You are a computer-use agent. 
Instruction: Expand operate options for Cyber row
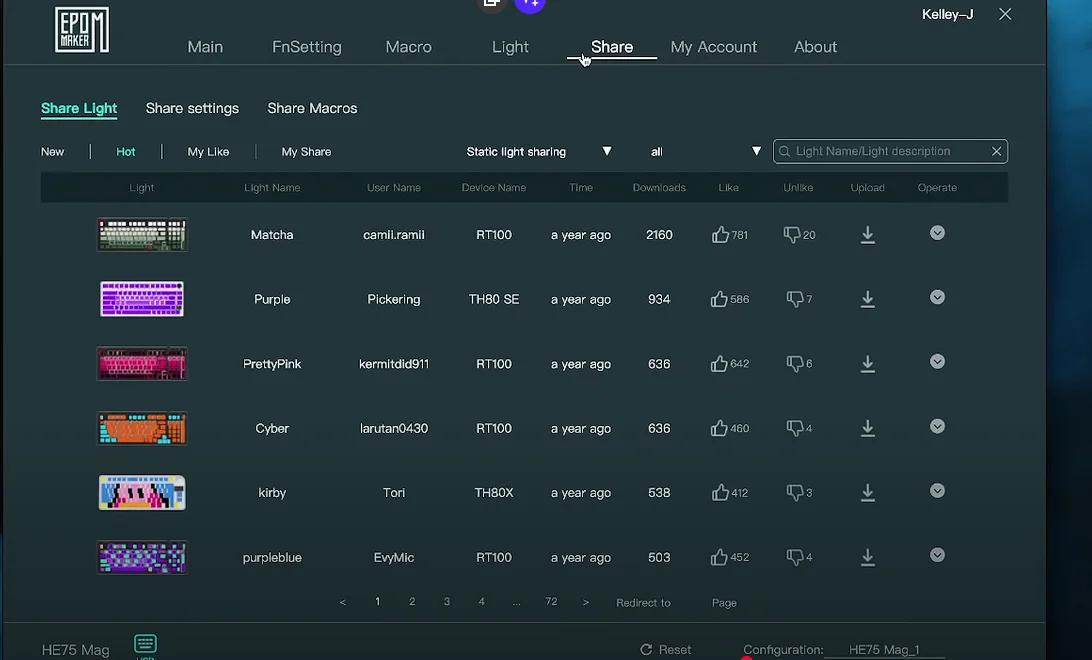click(x=937, y=426)
